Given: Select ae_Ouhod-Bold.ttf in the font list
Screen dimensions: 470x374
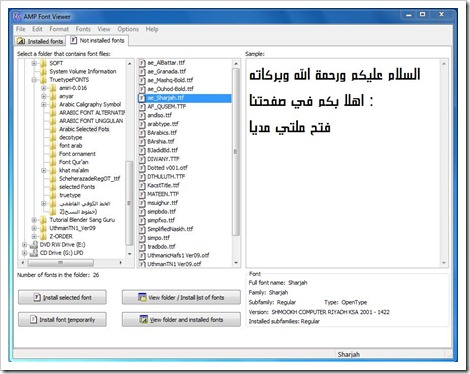Looking at the screenshot, I should (x=170, y=89).
